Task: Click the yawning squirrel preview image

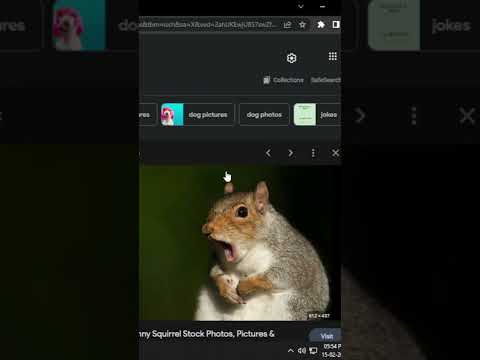Action: click(x=240, y=243)
